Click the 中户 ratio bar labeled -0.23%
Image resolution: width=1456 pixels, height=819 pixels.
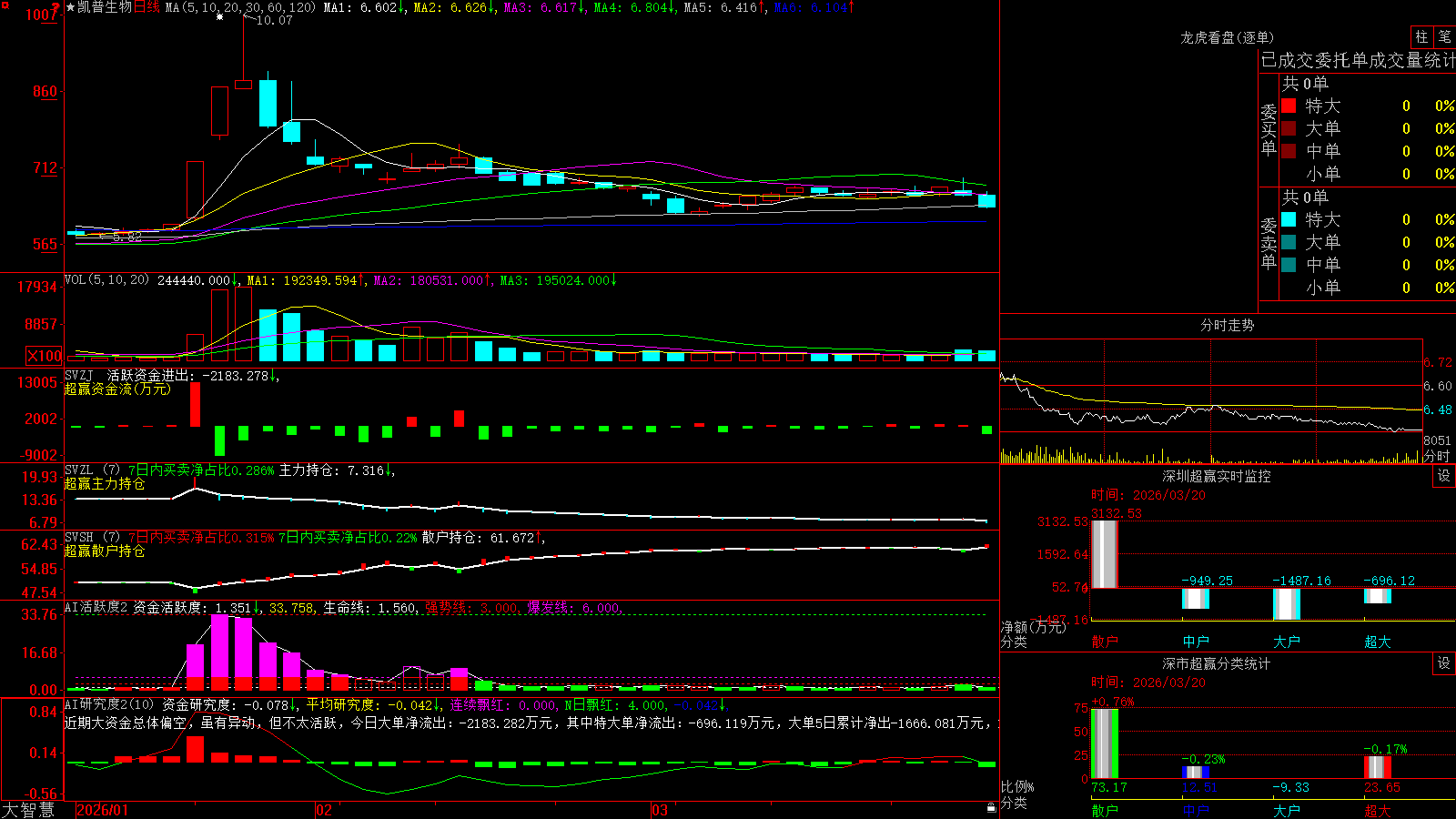click(x=1196, y=773)
